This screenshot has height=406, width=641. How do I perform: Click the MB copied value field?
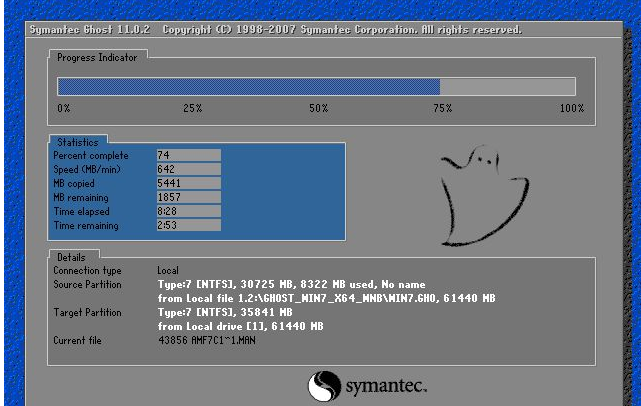pos(189,183)
